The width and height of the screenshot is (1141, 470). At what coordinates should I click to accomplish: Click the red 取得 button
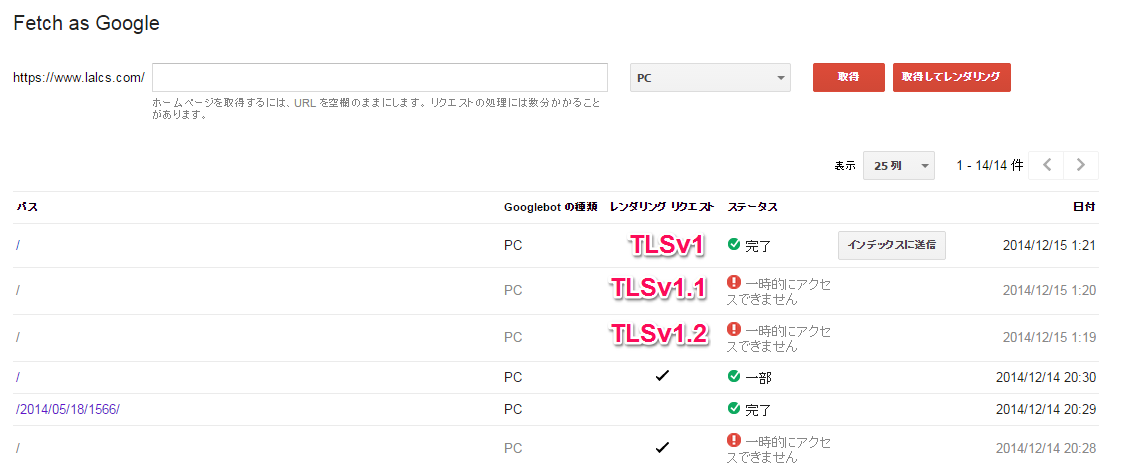point(848,78)
